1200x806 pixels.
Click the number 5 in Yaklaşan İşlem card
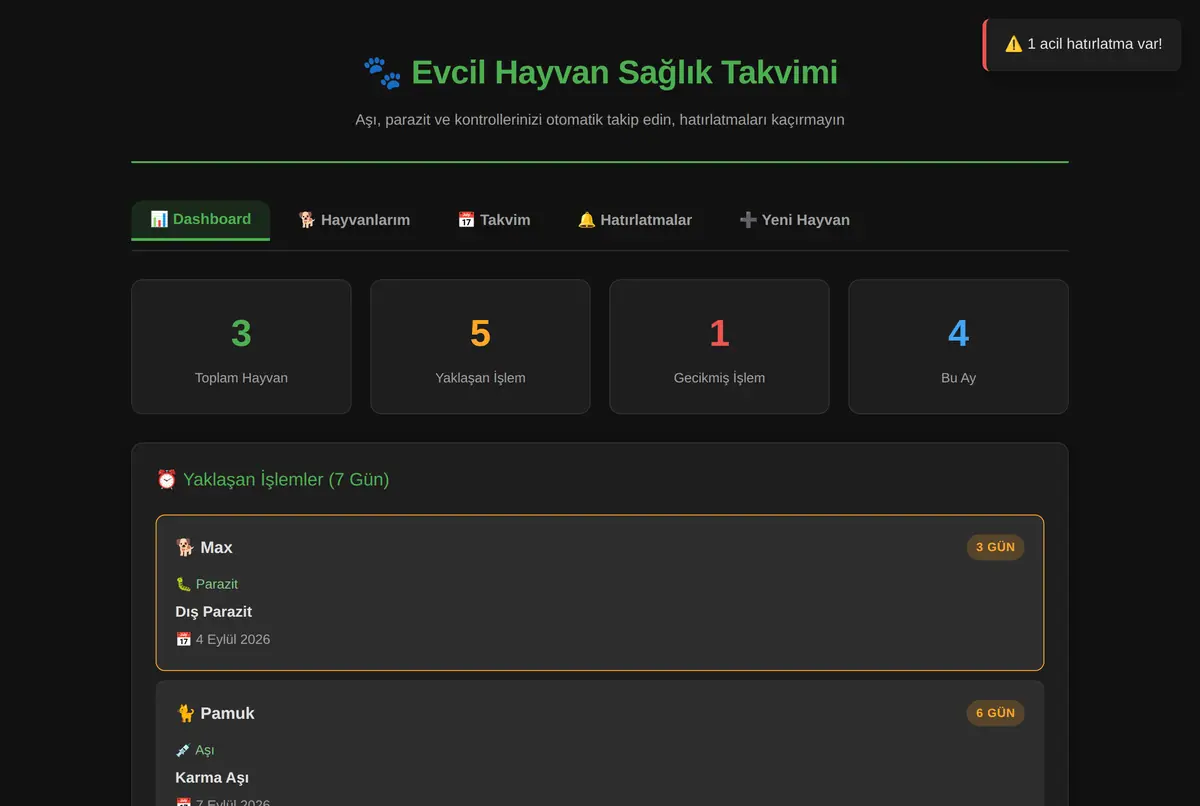click(x=480, y=333)
